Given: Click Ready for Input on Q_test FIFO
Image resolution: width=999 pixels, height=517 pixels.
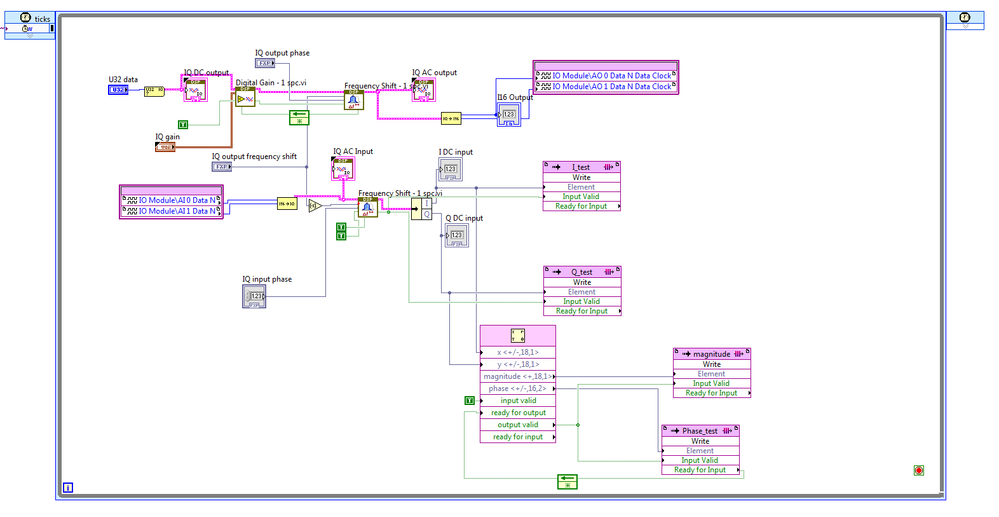Looking at the screenshot, I should click(582, 311).
